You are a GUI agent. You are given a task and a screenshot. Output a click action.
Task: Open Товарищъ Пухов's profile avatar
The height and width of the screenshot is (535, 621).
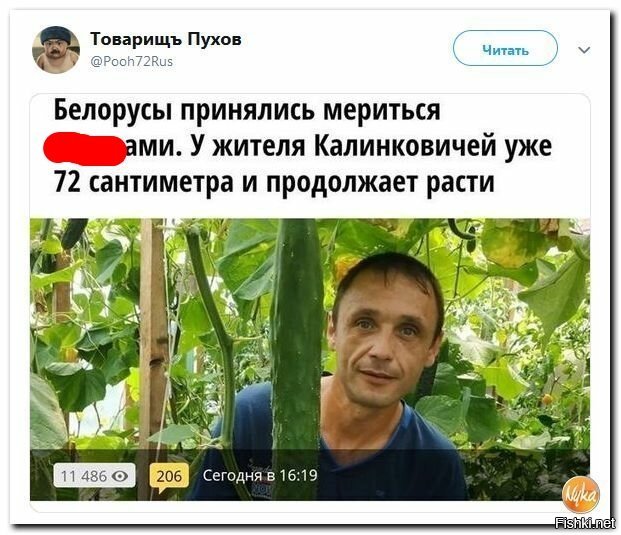[56, 50]
